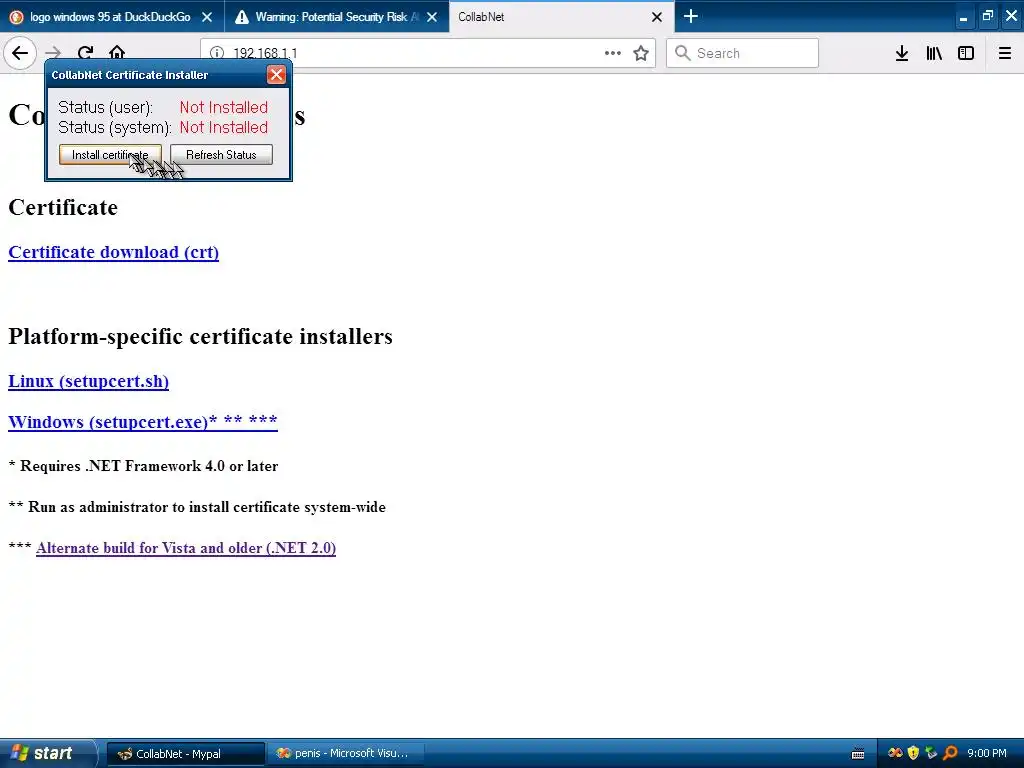The width and height of the screenshot is (1024, 768).
Task: Restore down the browser window
Action: click(987, 16)
